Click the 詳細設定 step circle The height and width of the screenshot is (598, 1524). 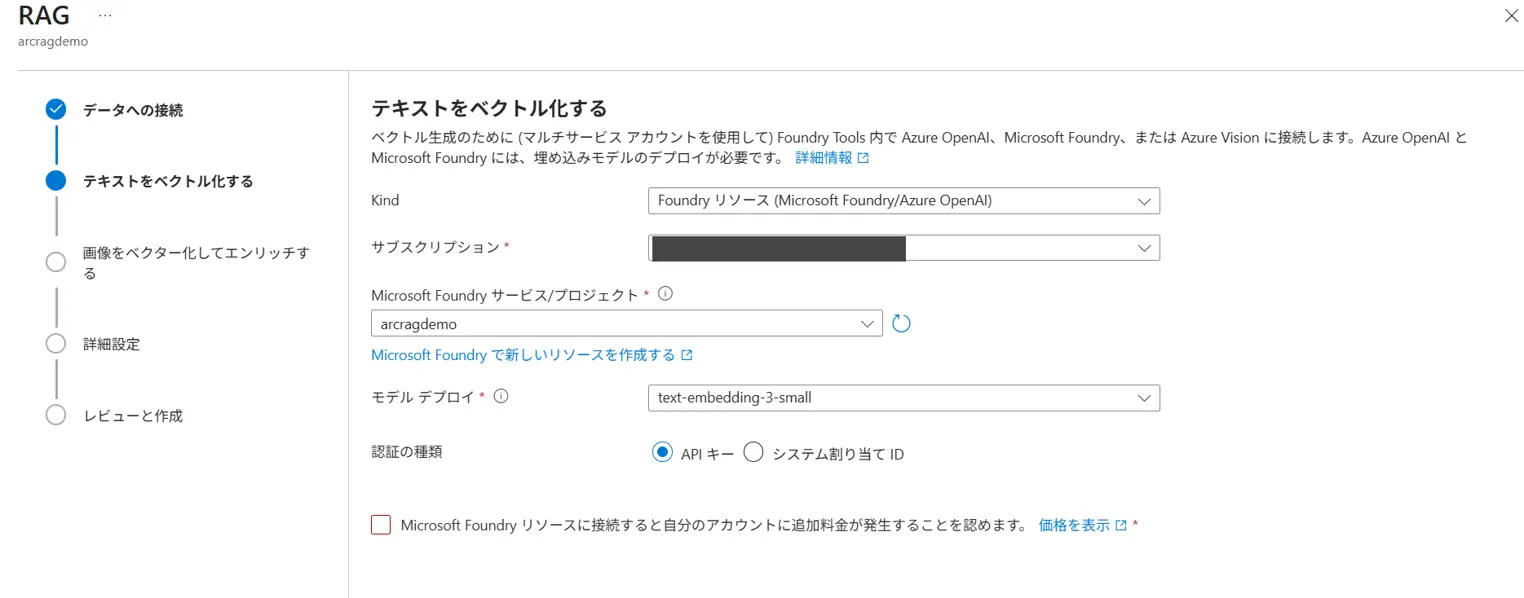[56, 344]
